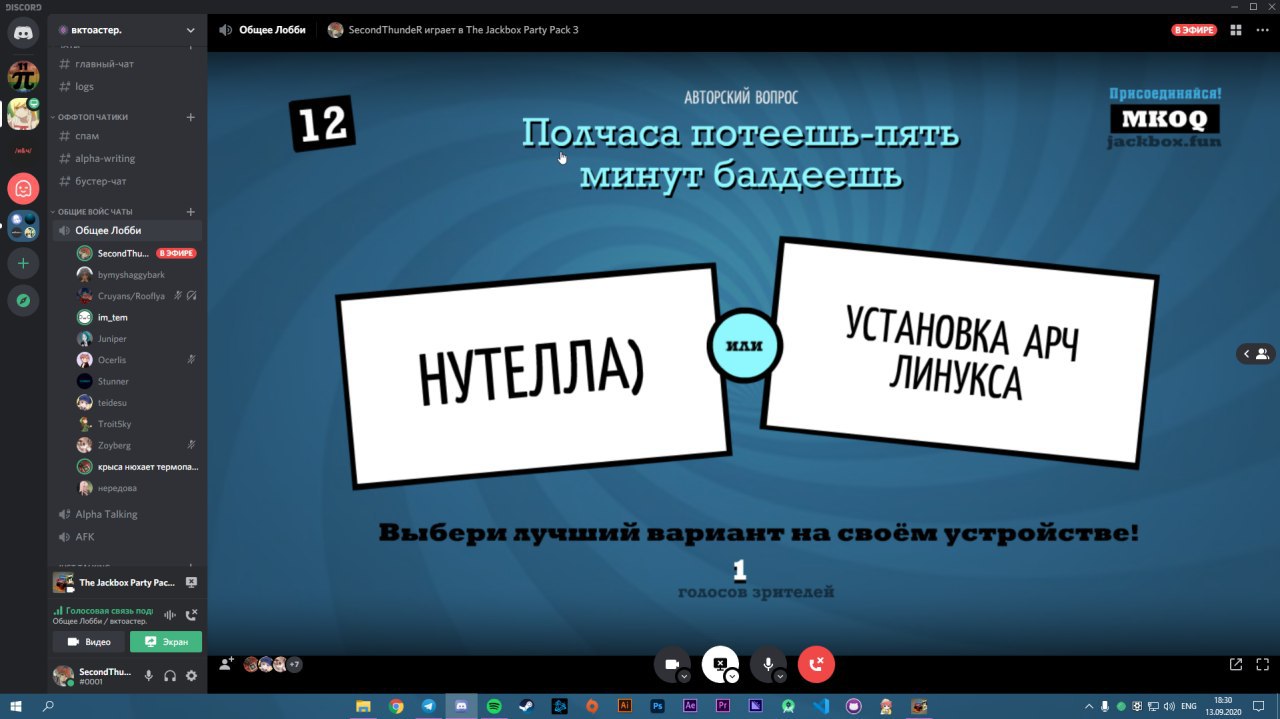Toggle headphones deafen in user panel

[x=170, y=676]
